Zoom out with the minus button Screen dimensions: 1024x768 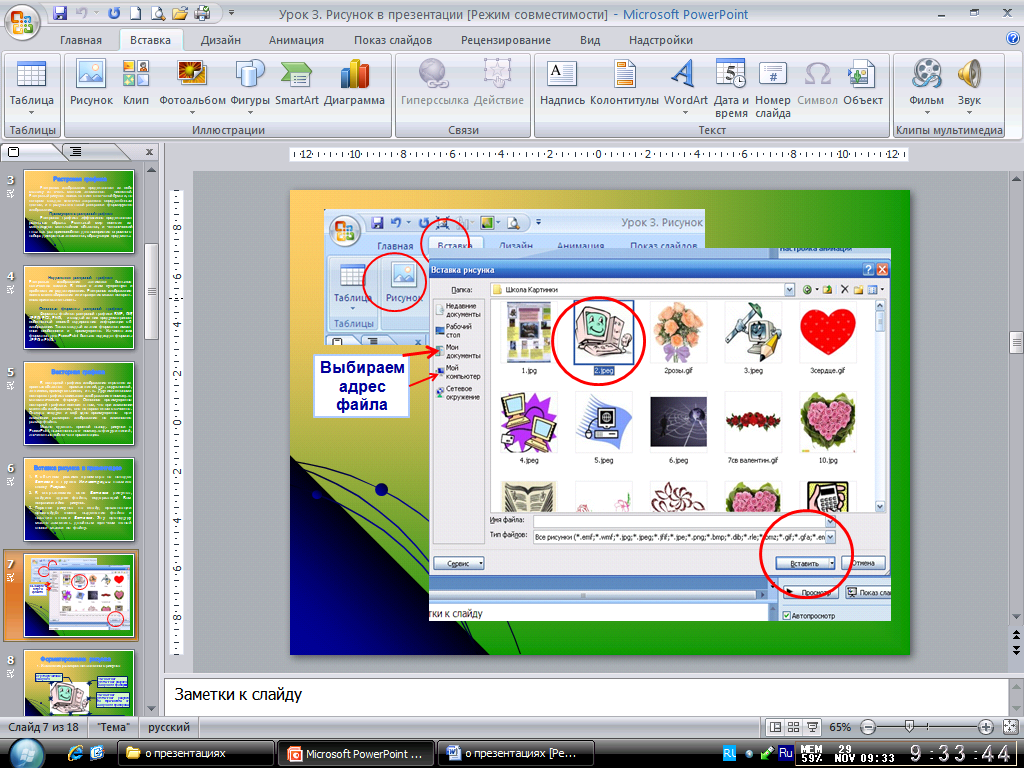click(x=868, y=727)
